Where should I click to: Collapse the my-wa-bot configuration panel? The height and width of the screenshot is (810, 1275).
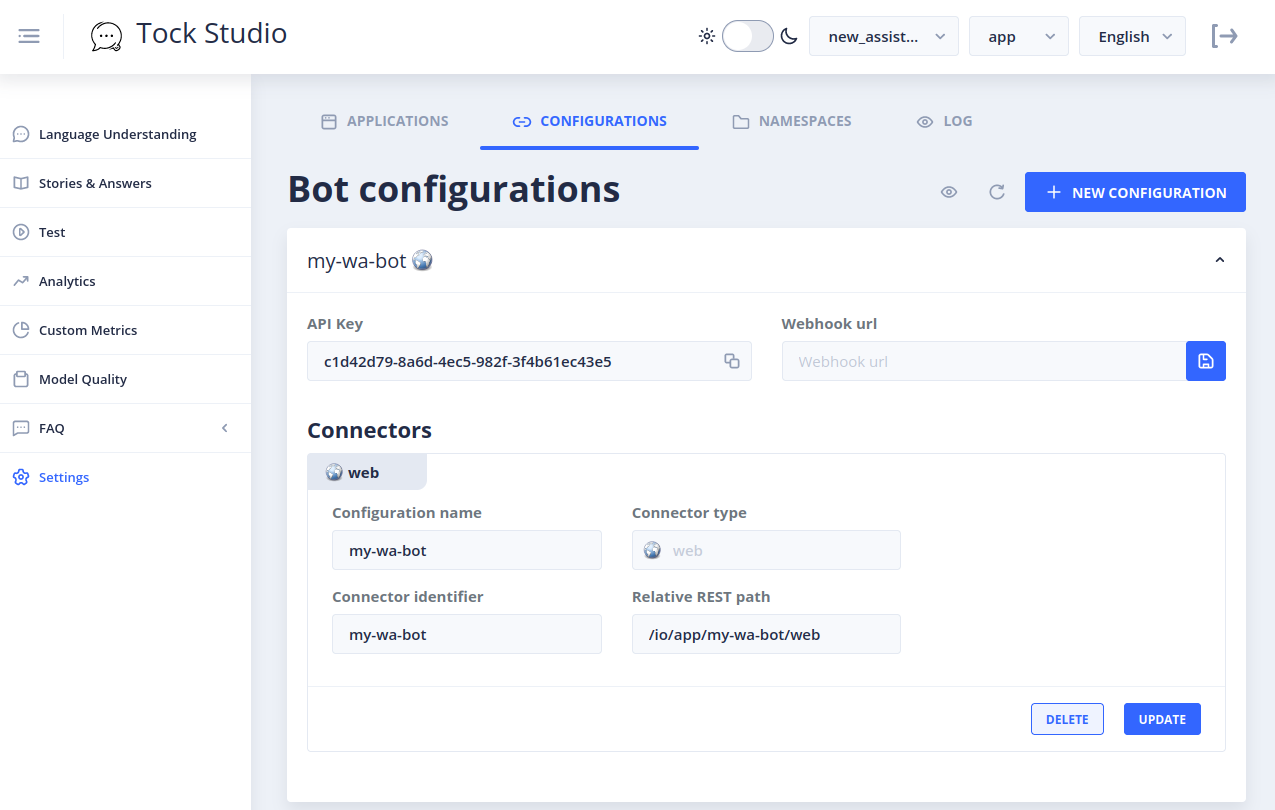pyautogui.click(x=1219, y=260)
